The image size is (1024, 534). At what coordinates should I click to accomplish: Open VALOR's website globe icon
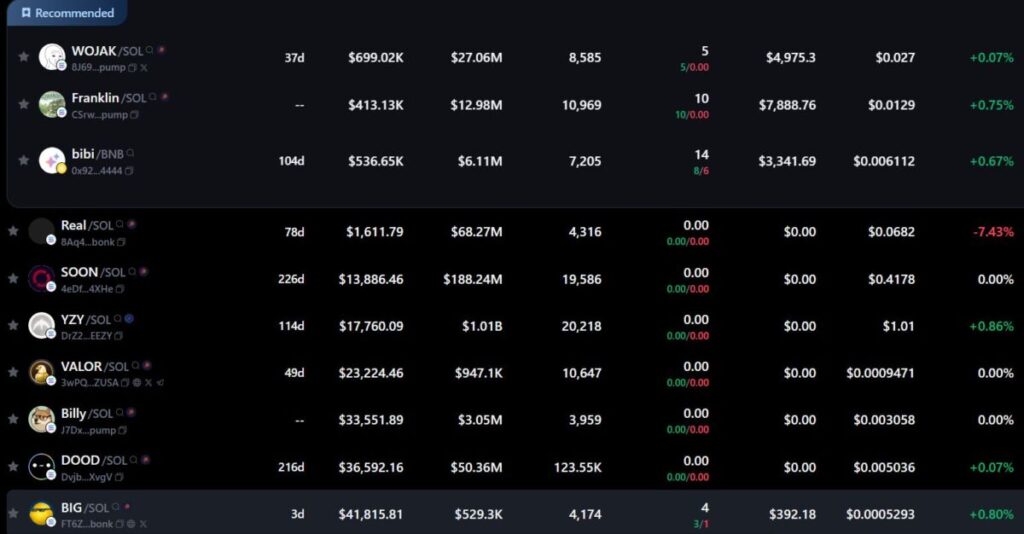(136, 382)
